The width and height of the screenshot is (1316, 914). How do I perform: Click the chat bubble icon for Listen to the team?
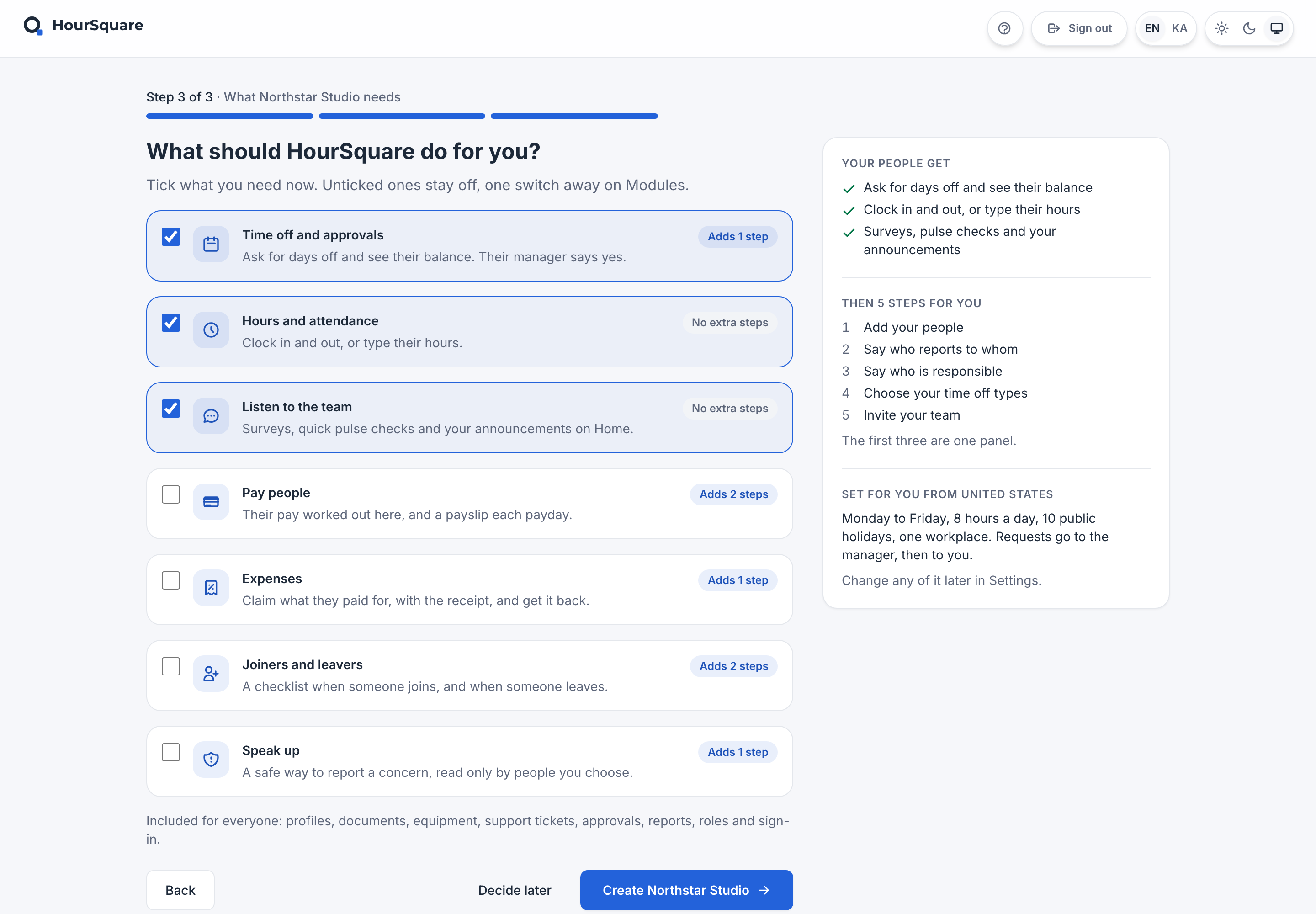[x=211, y=416]
